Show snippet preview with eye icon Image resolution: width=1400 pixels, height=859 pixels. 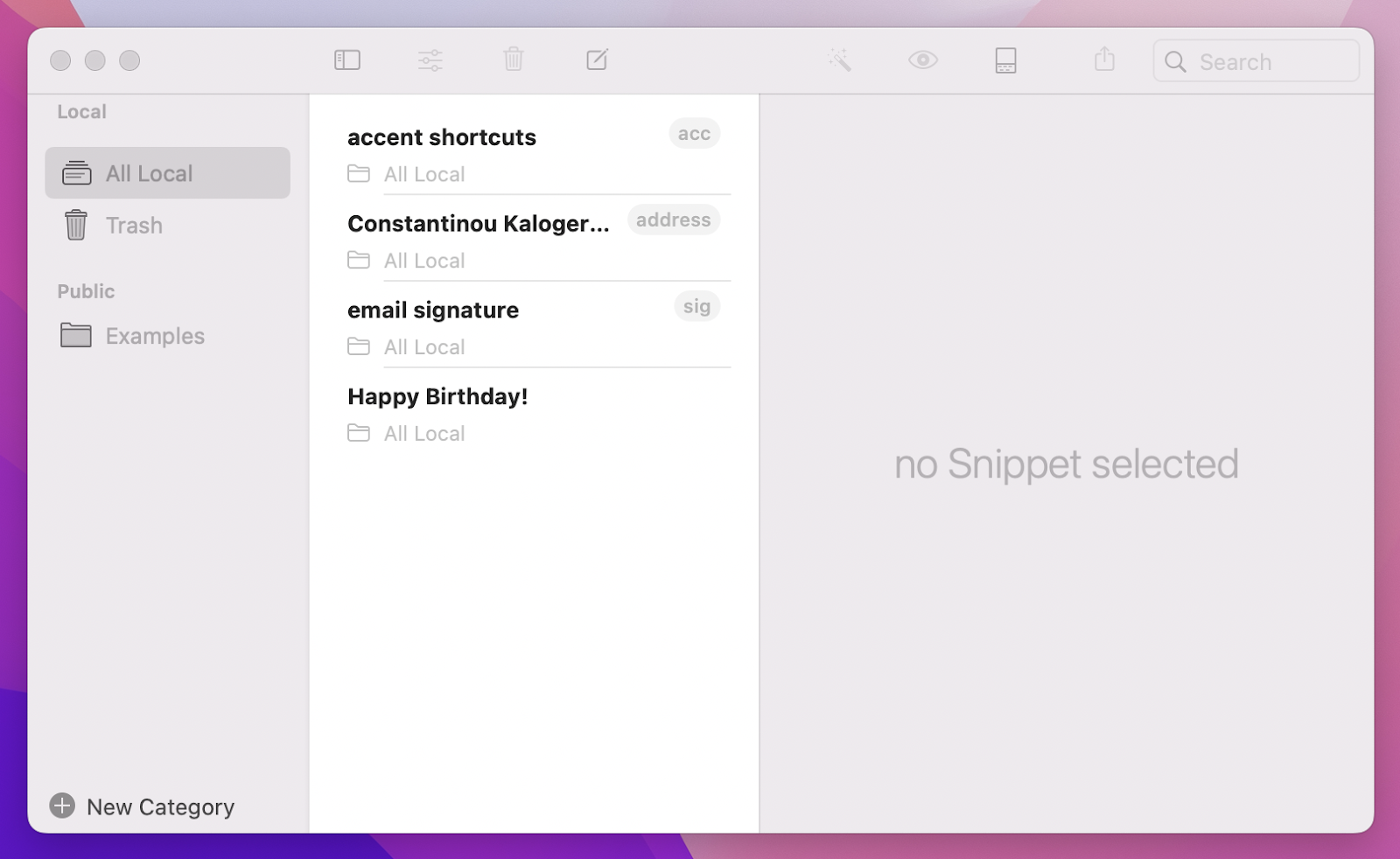922,60
